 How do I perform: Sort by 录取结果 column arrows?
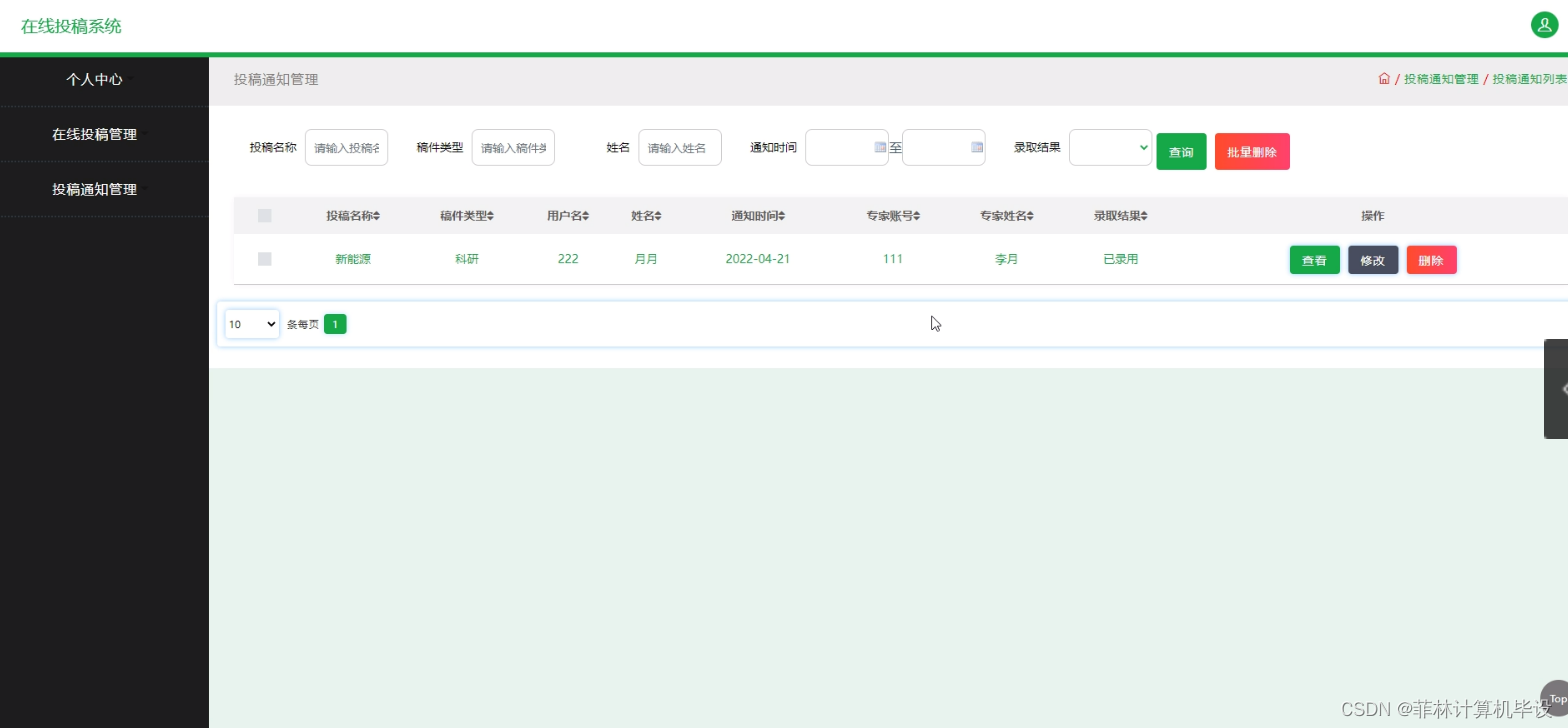[1144, 216]
